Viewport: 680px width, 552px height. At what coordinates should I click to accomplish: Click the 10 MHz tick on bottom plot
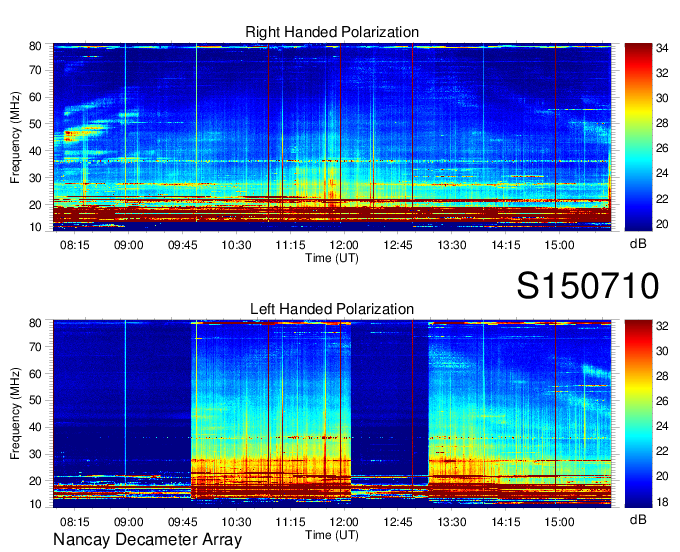click(x=35, y=504)
